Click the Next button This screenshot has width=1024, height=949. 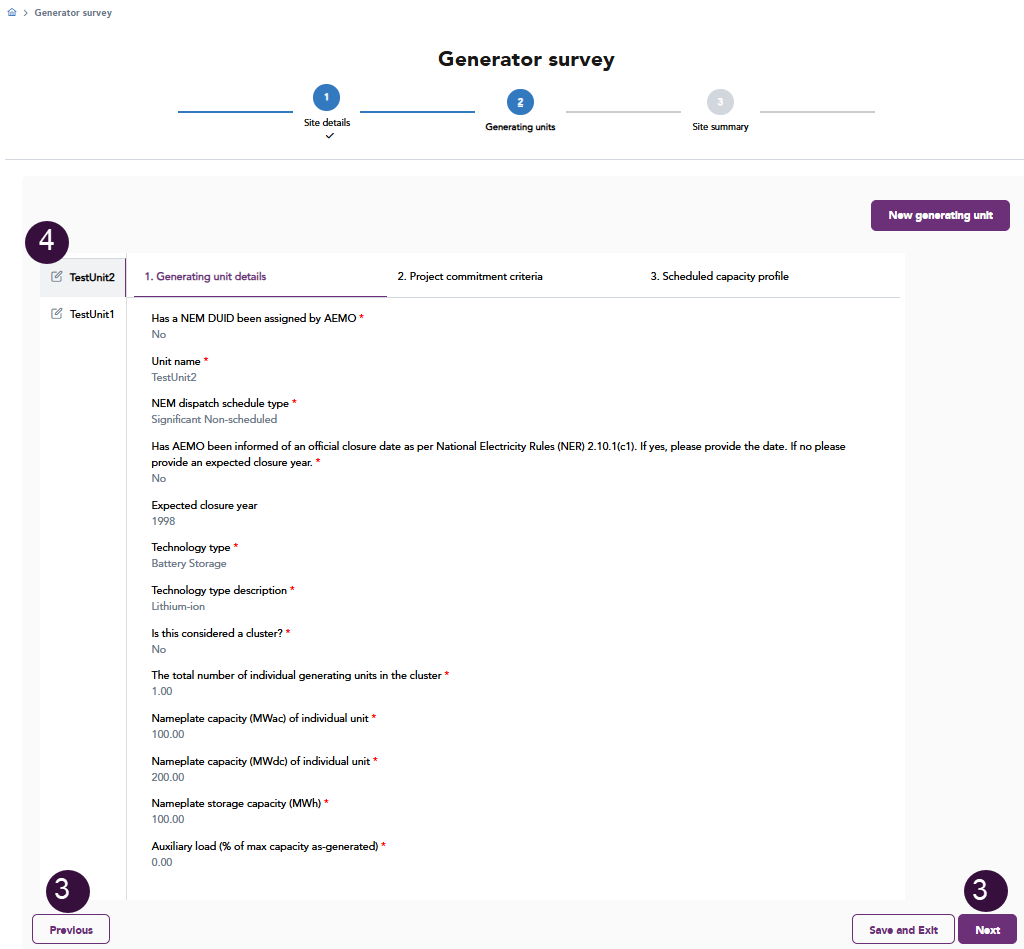(x=987, y=929)
